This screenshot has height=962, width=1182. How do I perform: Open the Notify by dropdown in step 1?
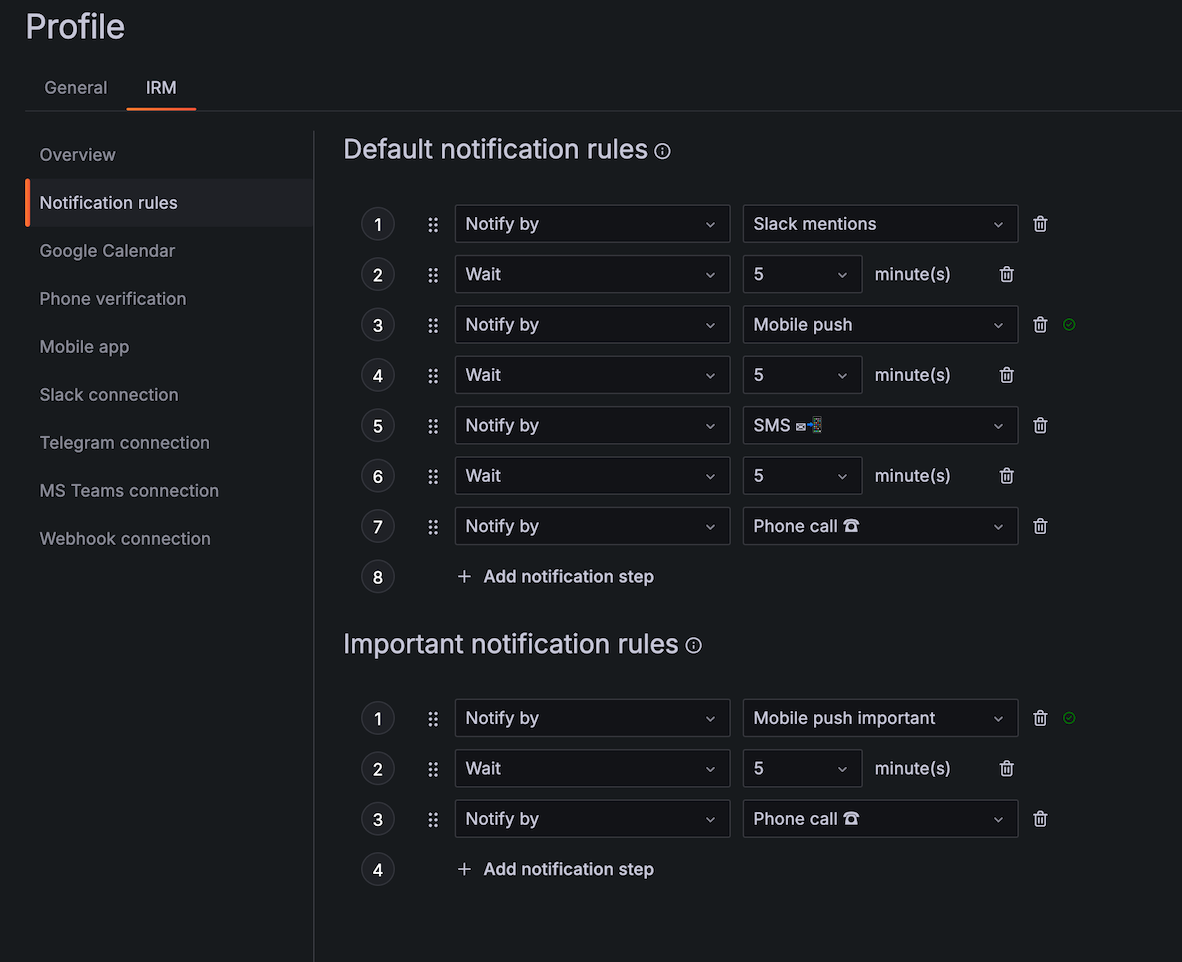(x=592, y=224)
